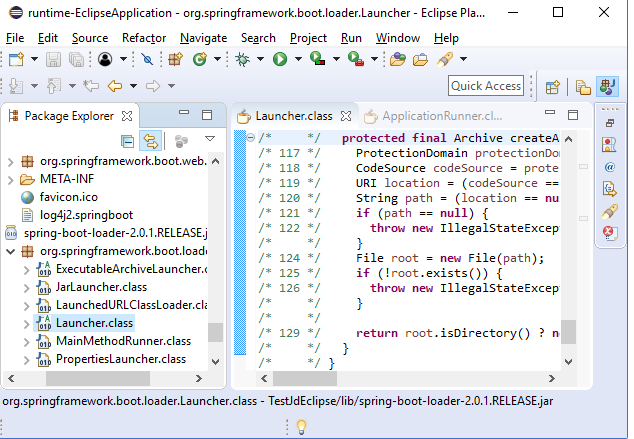Click the tip of the day lightbulb

pyautogui.click(x=301, y=426)
